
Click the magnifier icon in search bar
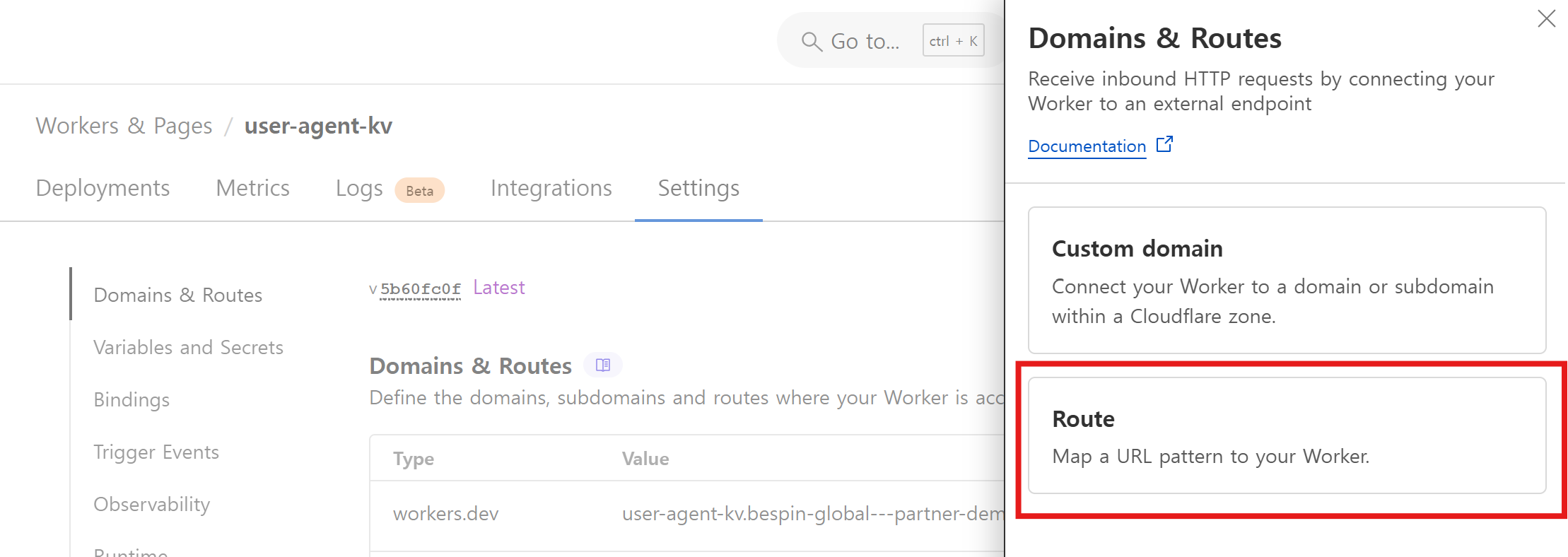point(812,42)
